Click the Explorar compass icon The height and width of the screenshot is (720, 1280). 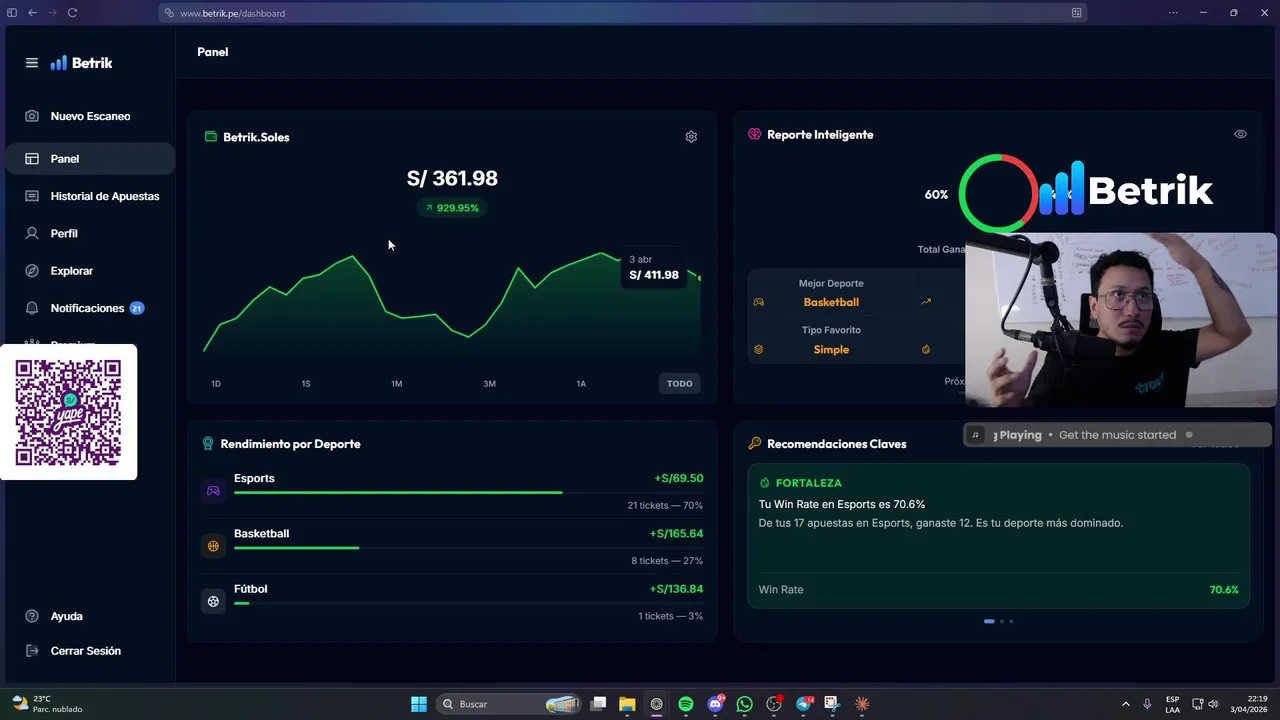tap(32, 271)
